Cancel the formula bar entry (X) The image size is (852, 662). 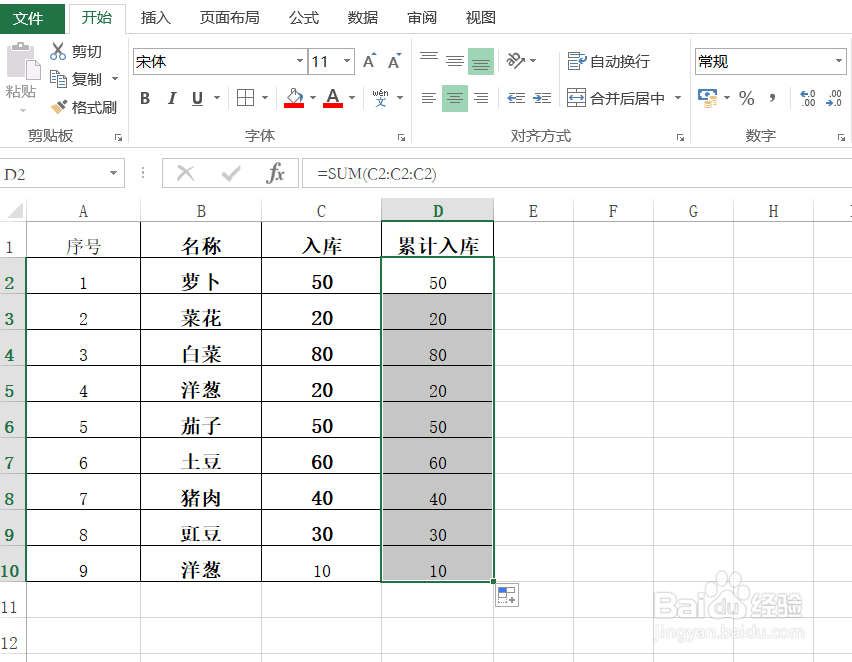(185, 174)
